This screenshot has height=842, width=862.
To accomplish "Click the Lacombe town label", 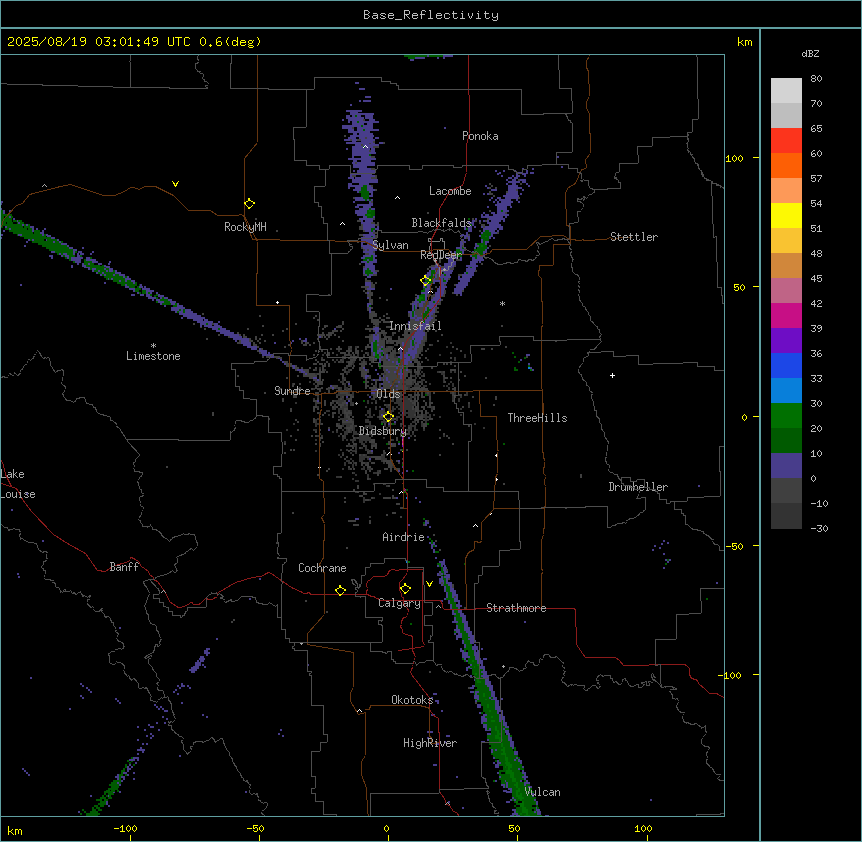I will [450, 191].
